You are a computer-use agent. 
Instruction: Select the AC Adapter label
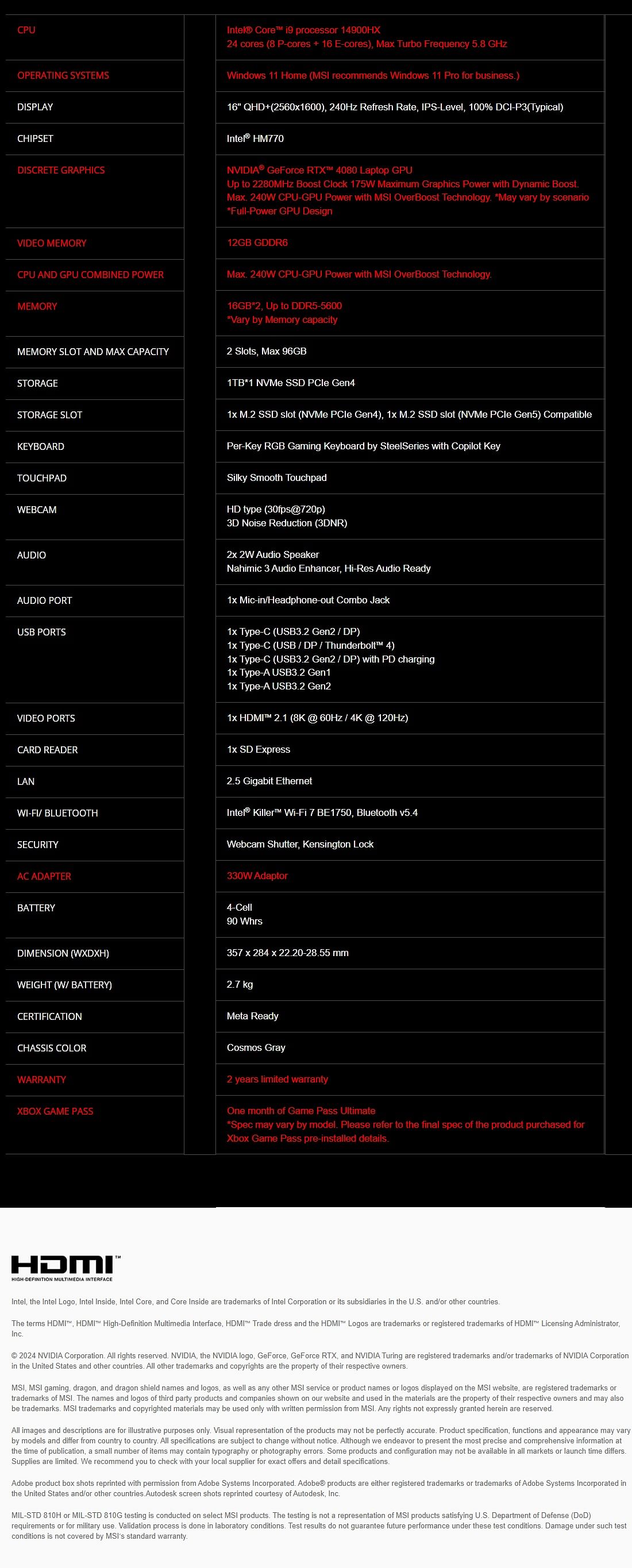click(44, 876)
